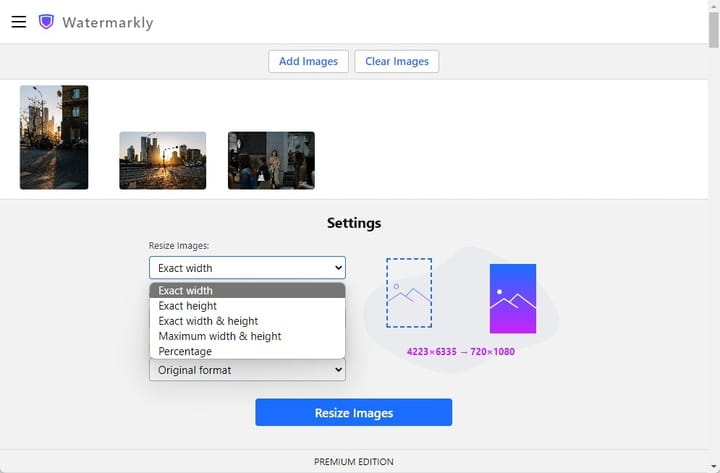Choose Maximum width & height option
The height and width of the screenshot is (473, 720).
tap(247, 336)
